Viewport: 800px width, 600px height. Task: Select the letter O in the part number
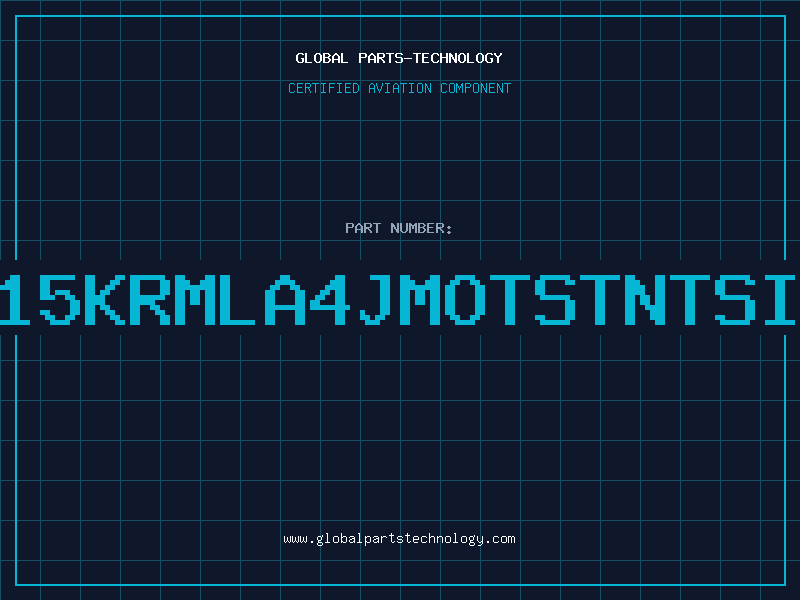(x=464, y=299)
